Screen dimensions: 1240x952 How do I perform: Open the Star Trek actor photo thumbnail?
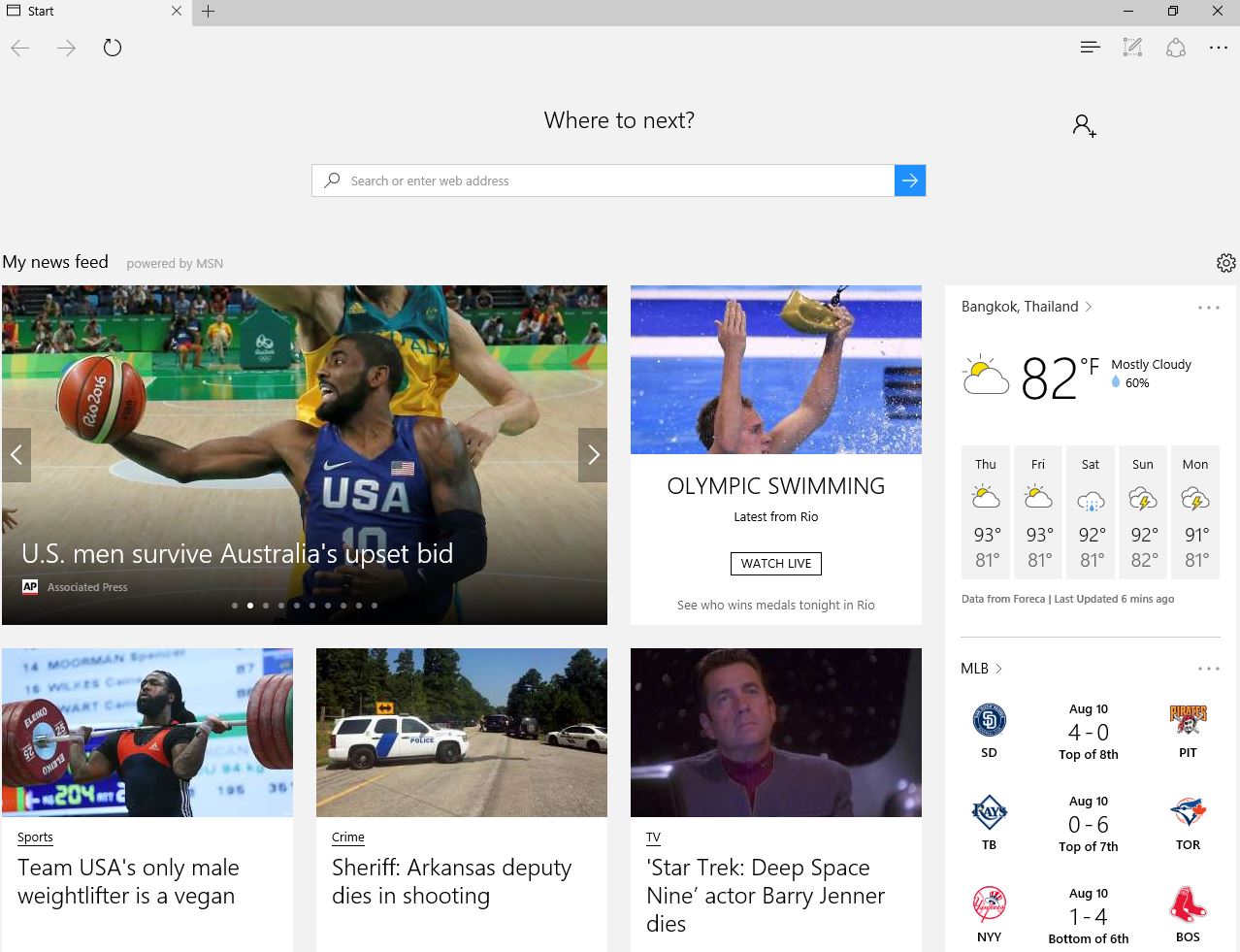[x=776, y=733]
